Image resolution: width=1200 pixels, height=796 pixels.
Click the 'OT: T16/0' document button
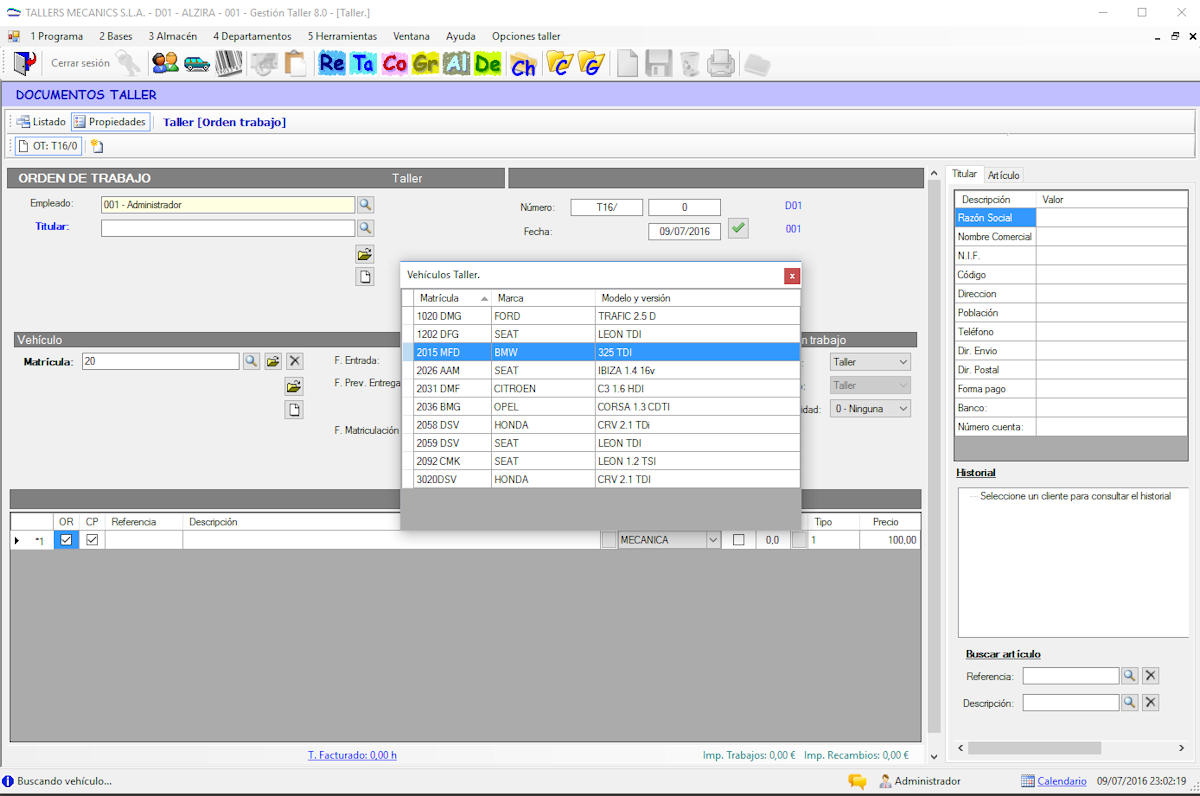coord(47,146)
